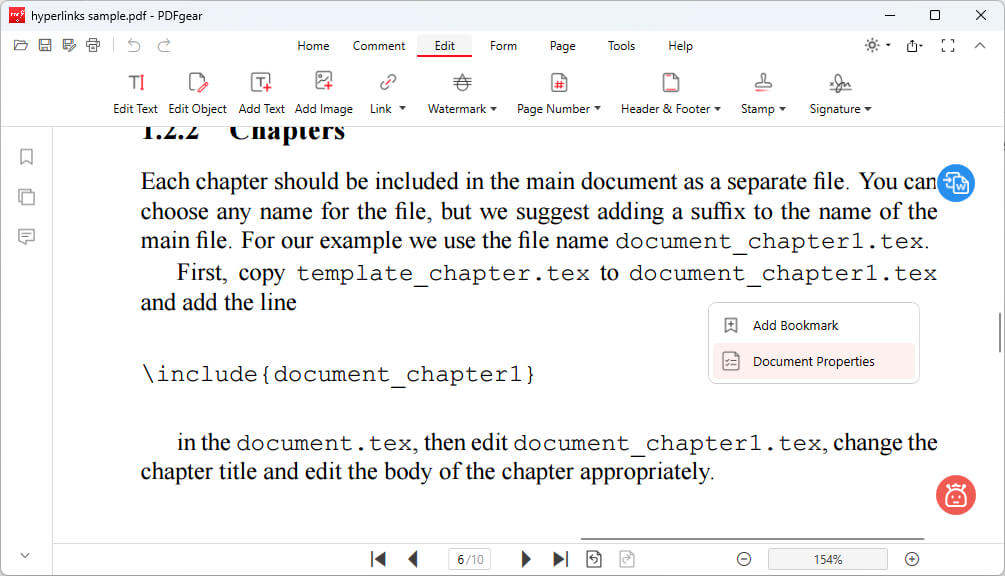Viewport: 1005px width, 576px height.
Task: Open the bookmarks panel in the left sidebar
Action: 26,157
